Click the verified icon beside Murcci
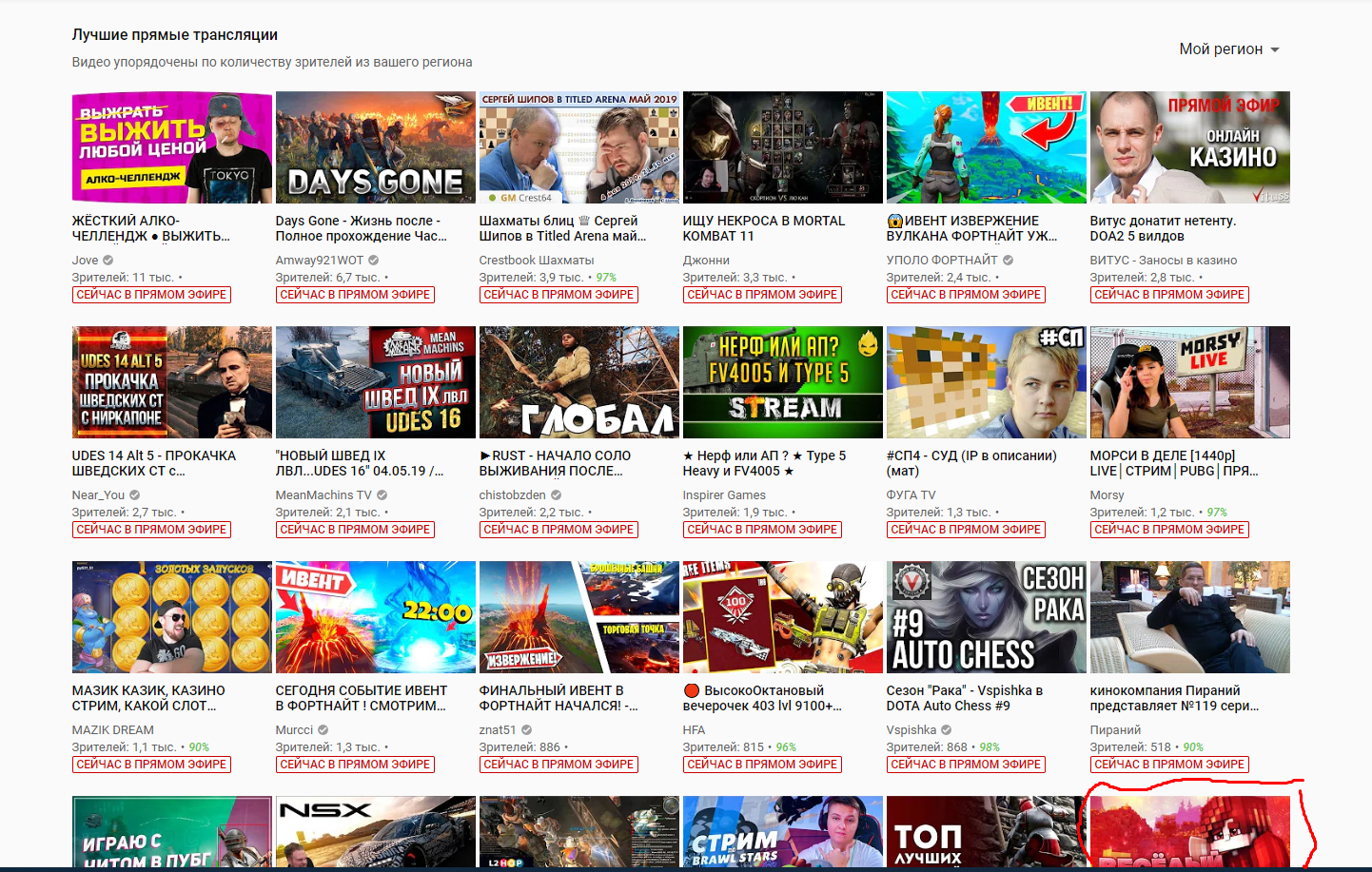Image resolution: width=1372 pixels, height=872 pixels. pos(323,730)
